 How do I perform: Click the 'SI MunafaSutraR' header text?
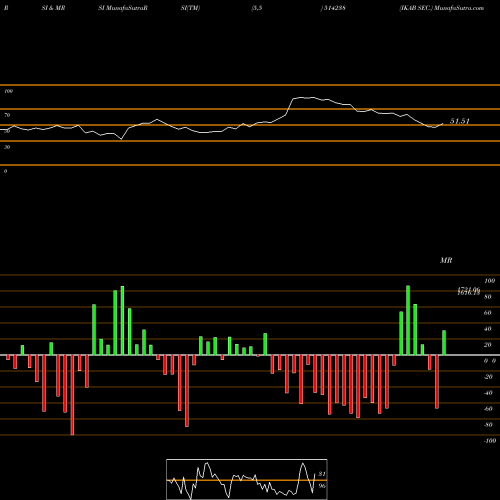tap(123, 8)
